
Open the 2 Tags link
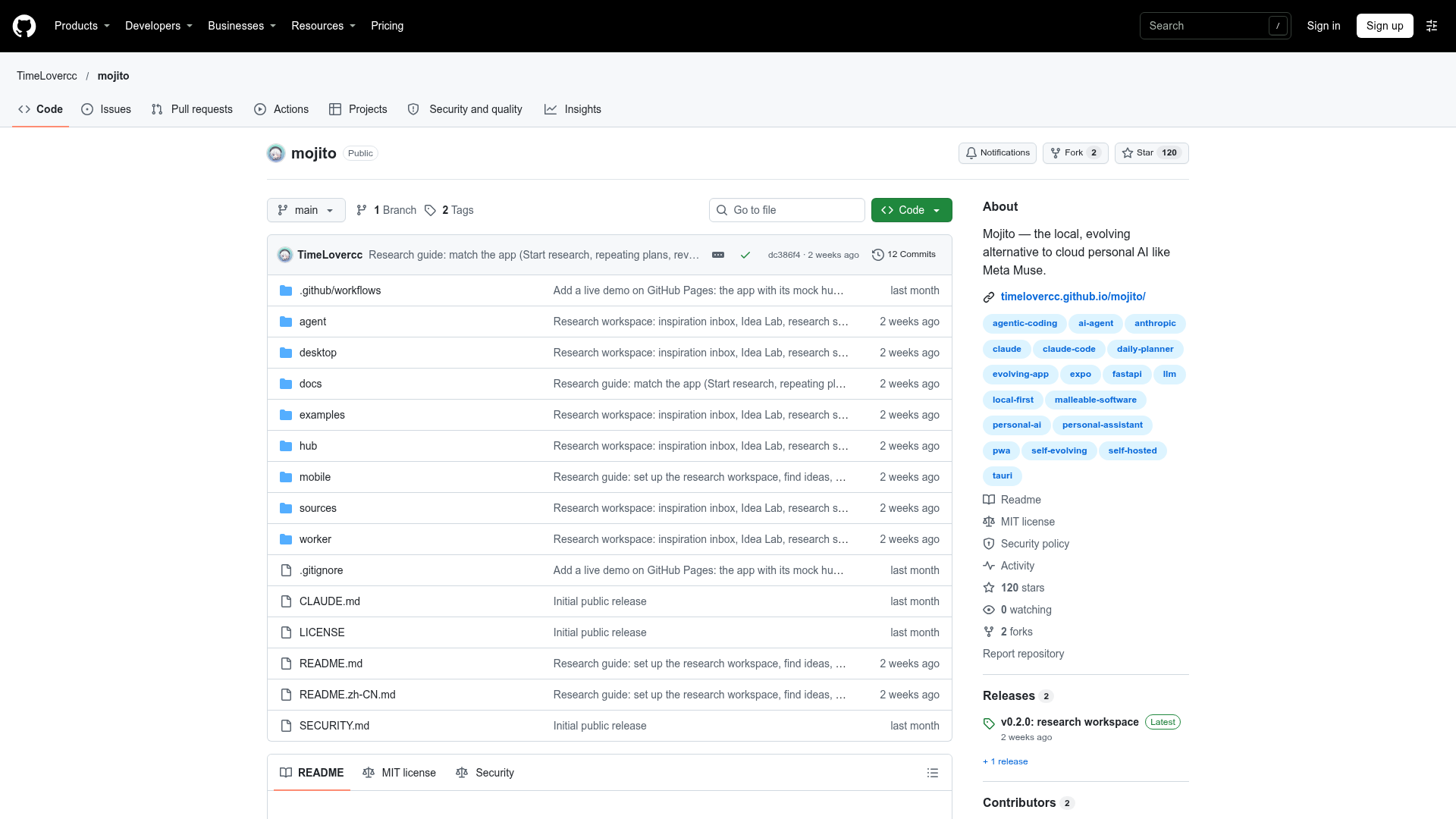[449, 210]
